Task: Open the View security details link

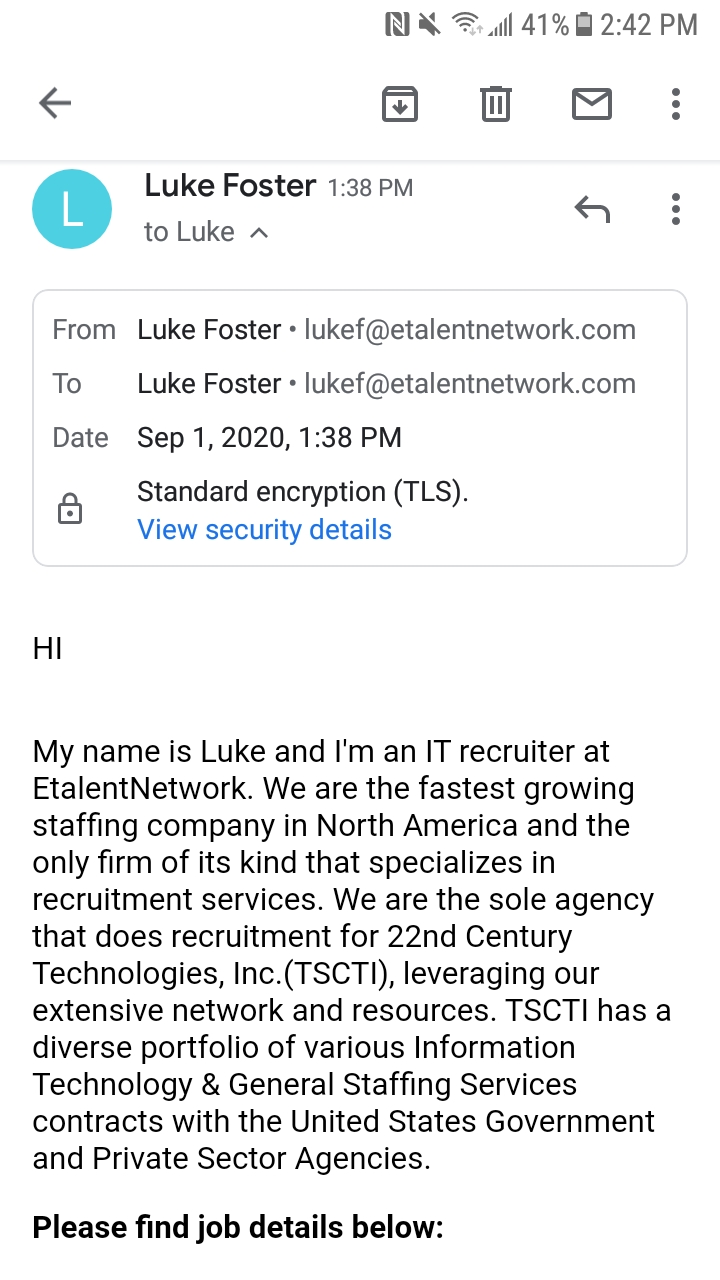Action: [x=264, y=530]
